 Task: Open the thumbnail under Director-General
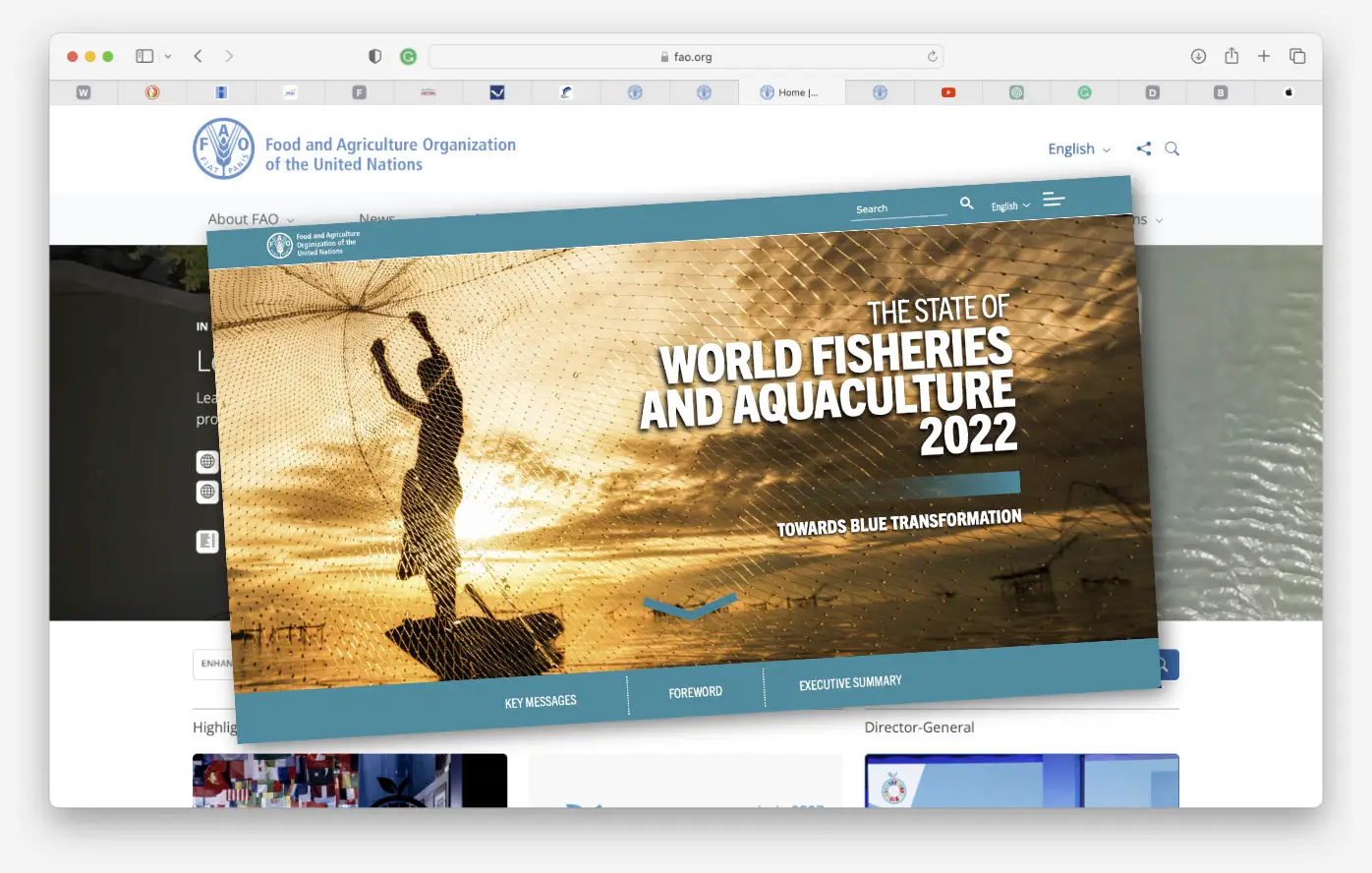1021,781
